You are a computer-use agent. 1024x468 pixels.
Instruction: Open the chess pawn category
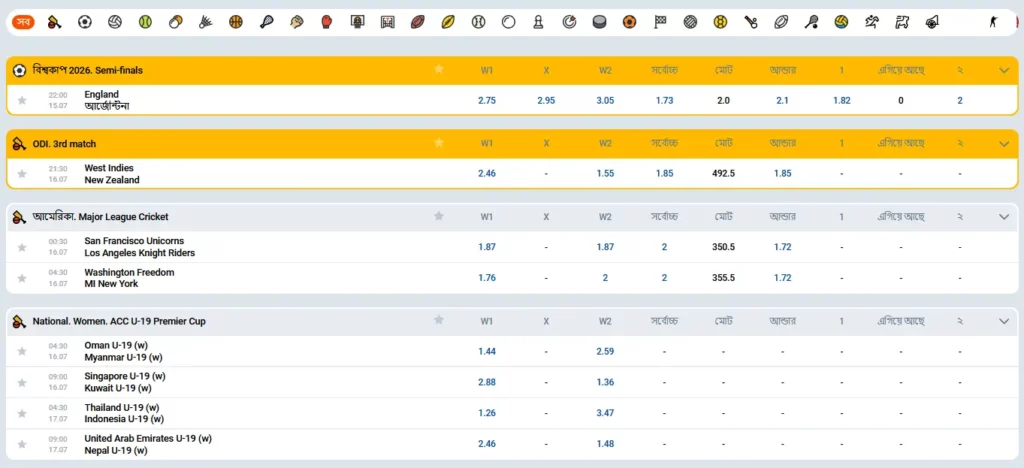click(538, 22)
